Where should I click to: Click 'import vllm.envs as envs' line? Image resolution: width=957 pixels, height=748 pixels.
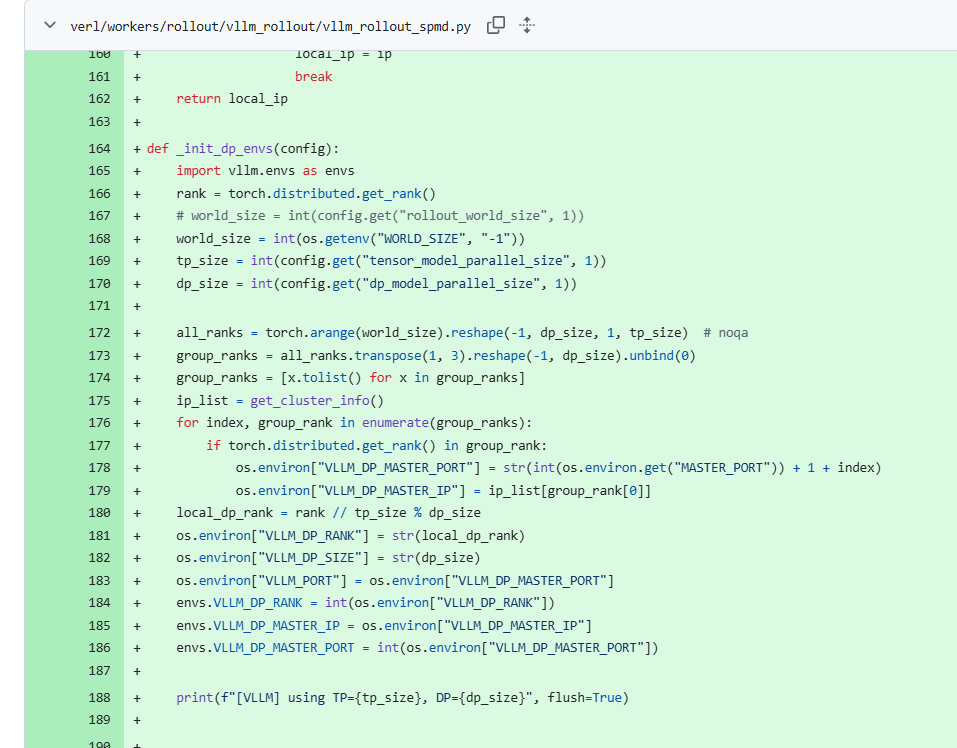pos(265,171)
